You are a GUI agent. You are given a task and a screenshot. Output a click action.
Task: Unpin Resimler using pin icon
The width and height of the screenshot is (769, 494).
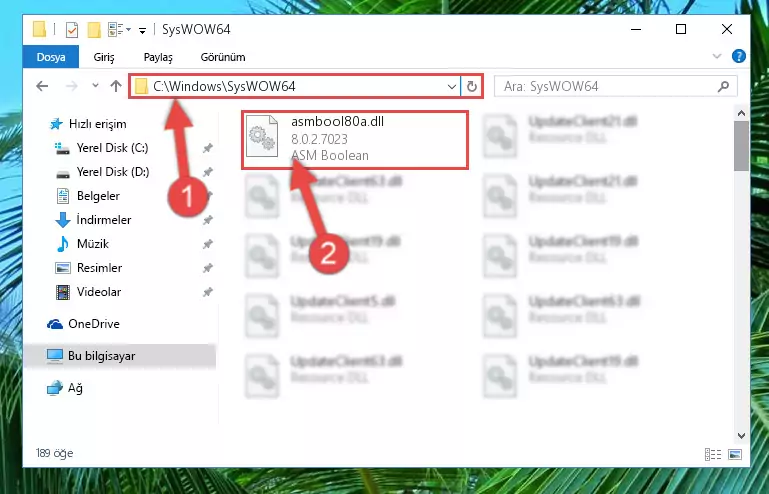point(207,268)
